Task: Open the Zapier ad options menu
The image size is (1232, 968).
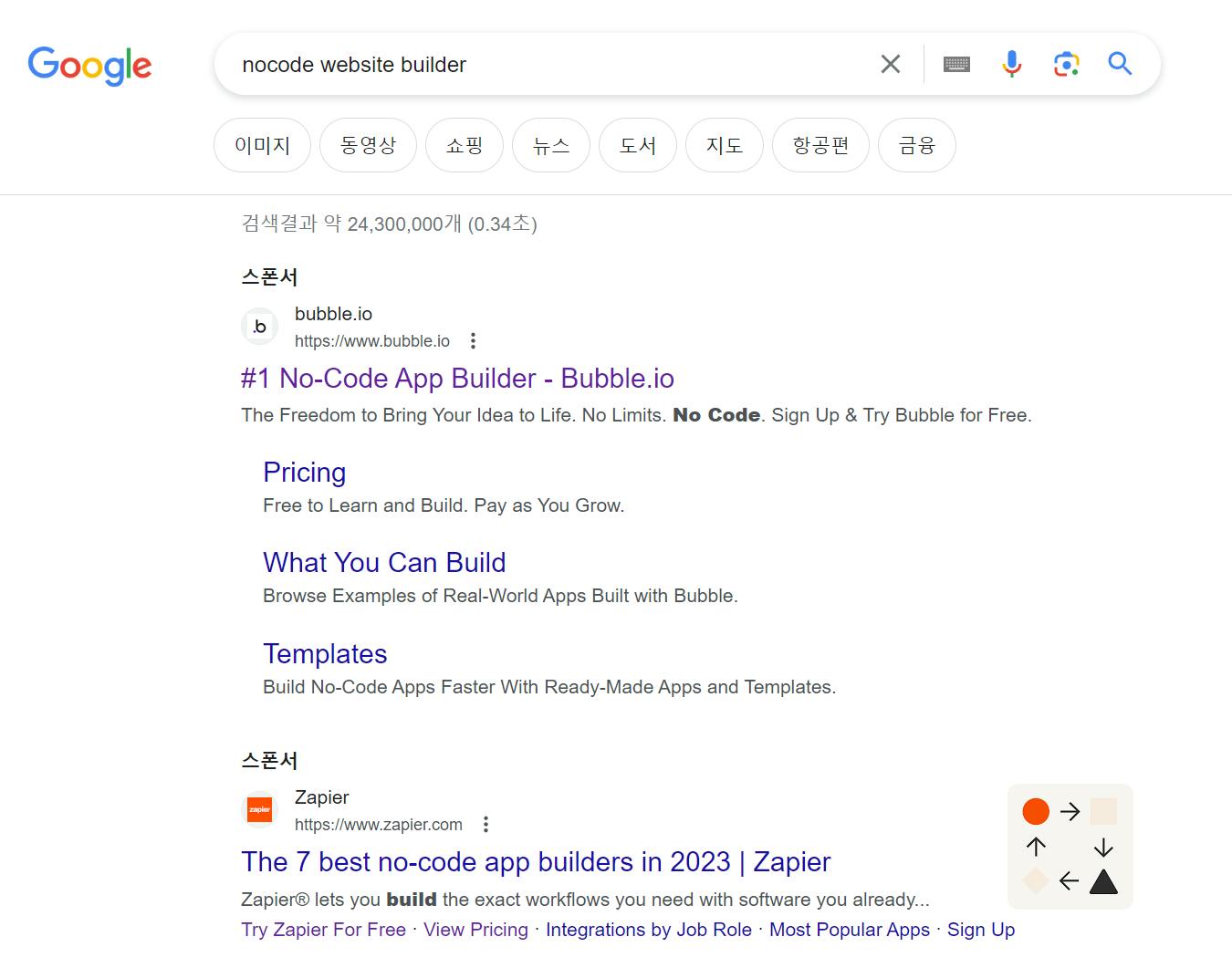Action: coord(485,825)
